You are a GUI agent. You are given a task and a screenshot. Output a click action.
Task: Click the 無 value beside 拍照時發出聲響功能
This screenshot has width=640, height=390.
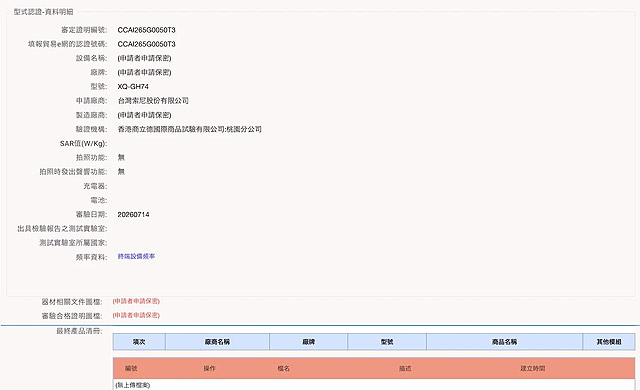121,172
